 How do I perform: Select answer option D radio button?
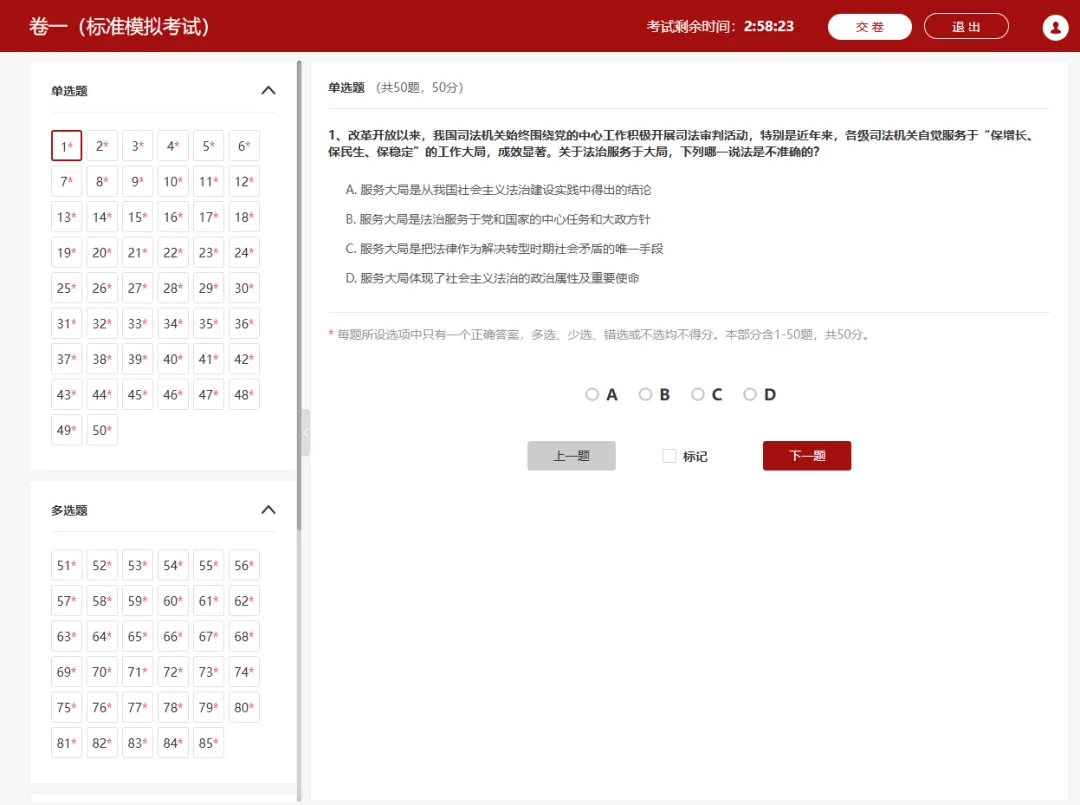(750, 395)
